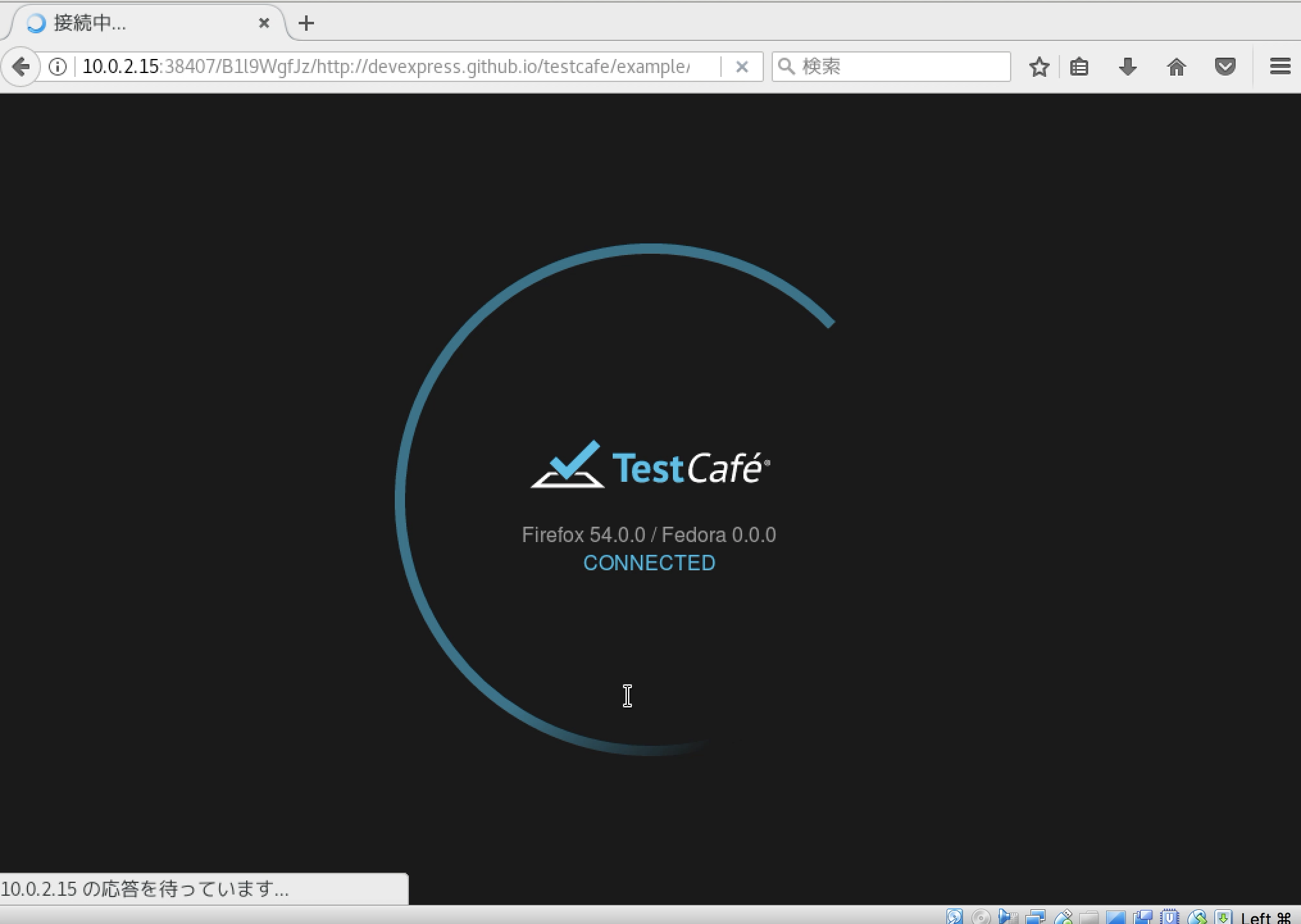Clear the address bar with the x button
This screenshot has height=924, width=1301.
743,66
